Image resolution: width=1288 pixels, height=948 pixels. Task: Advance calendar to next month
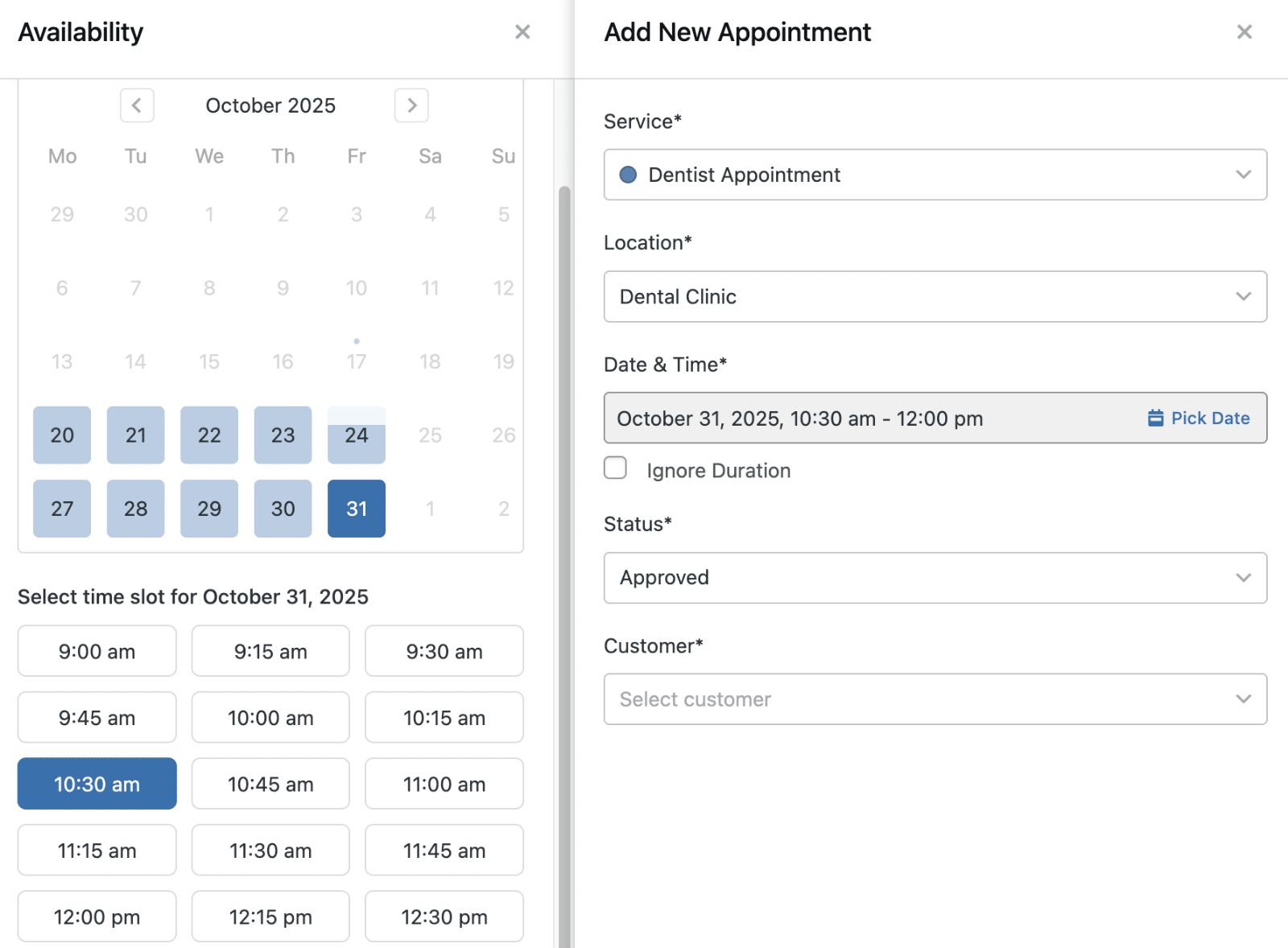(411, 105)
